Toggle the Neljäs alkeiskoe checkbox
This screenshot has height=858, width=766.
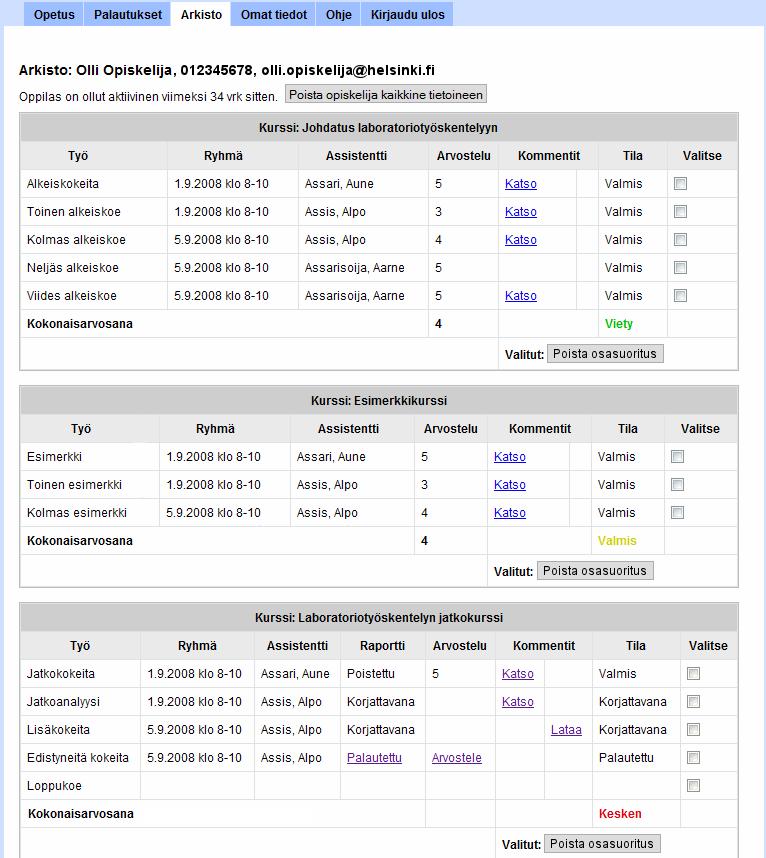coord(681,268)
